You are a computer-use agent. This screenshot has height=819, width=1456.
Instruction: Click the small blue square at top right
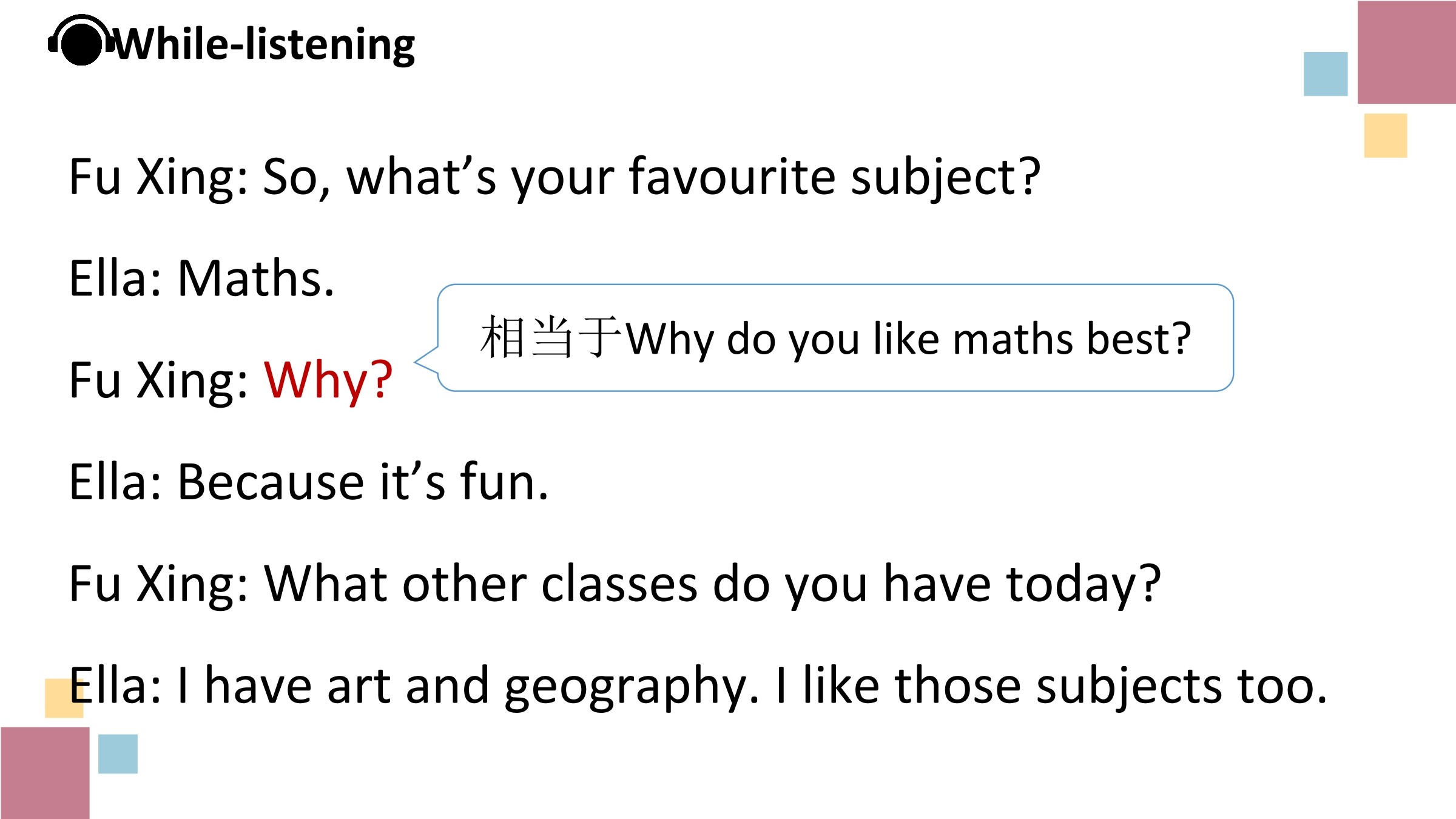coord(1326,74)
